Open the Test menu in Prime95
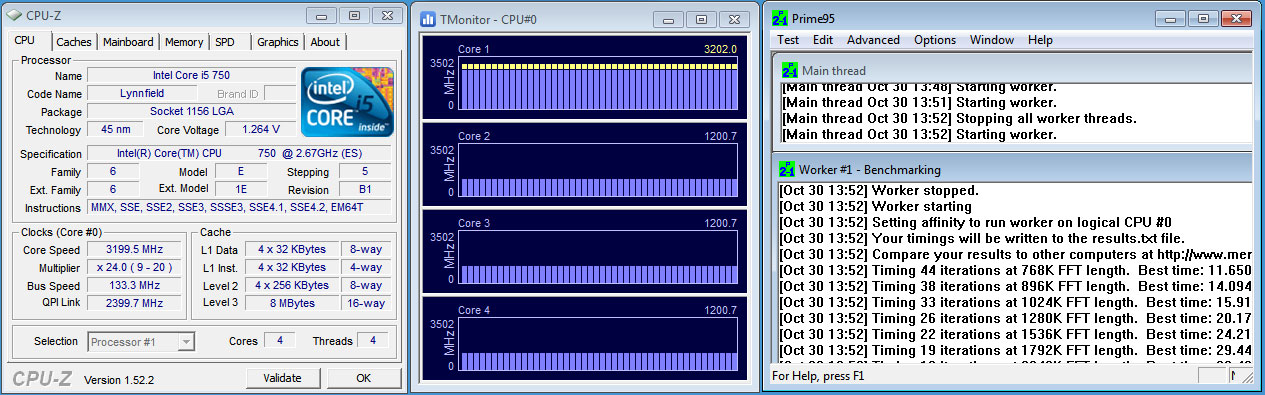This screenshot has height=395, width=1265. [x=788, y=40]
